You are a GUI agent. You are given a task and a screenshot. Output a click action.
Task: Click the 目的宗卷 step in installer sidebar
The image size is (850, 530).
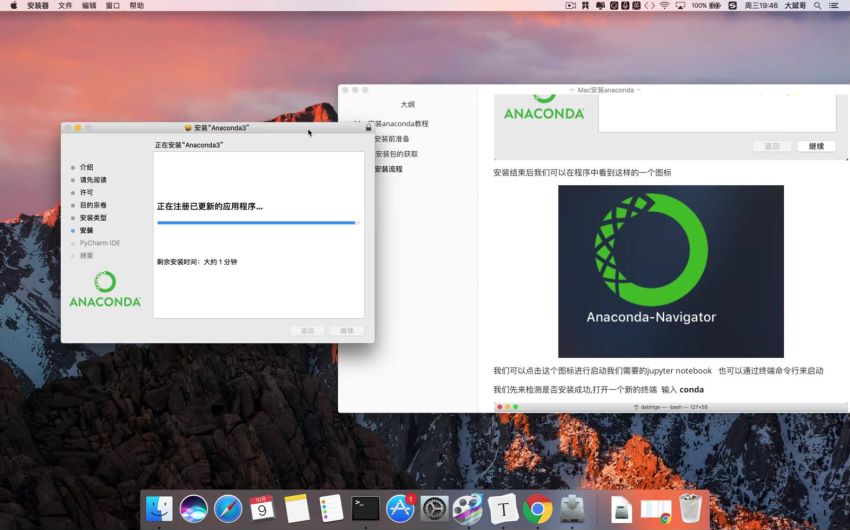(x=93, y=205)
